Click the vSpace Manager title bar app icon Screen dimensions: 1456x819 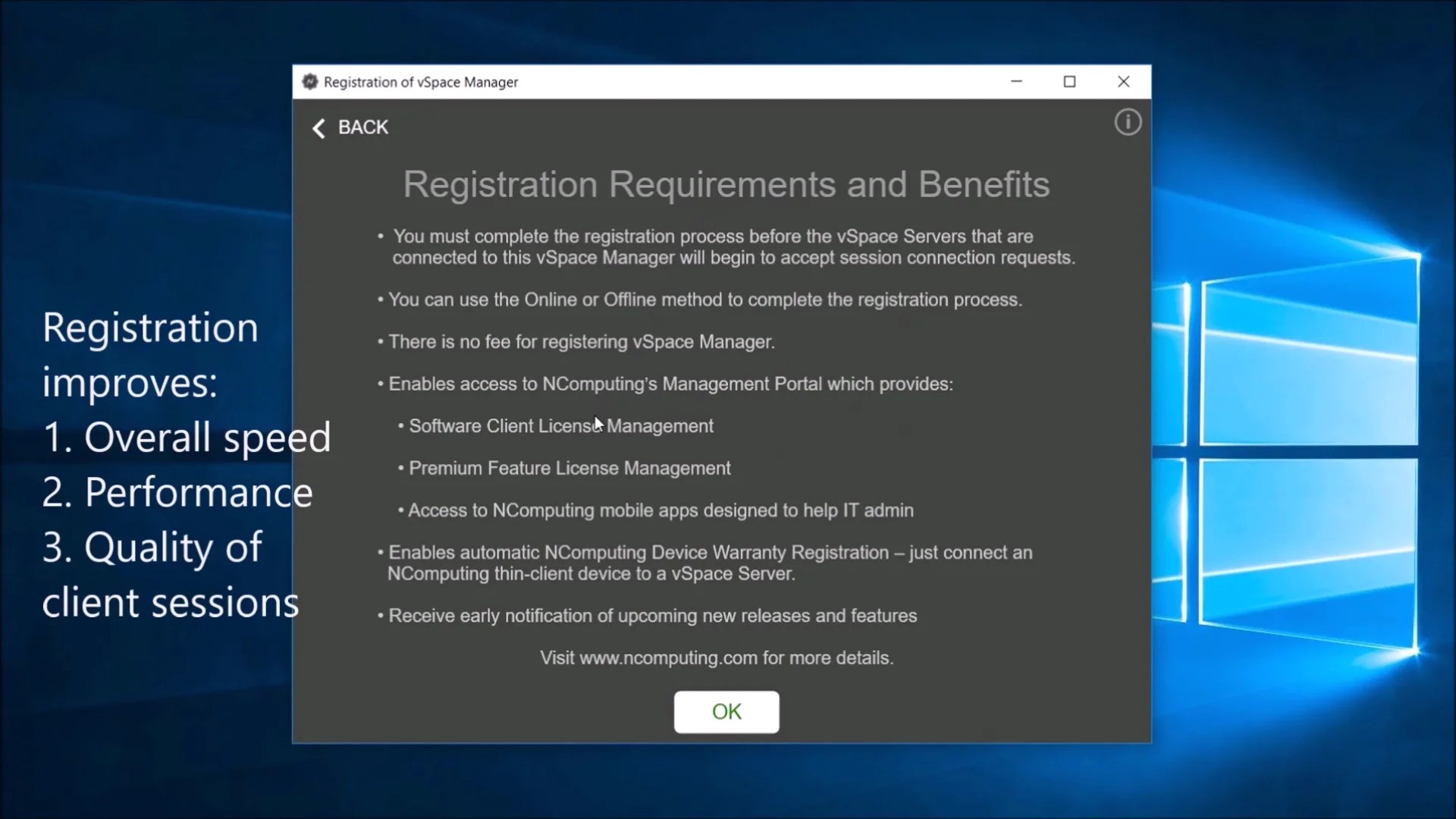point(309,82)
